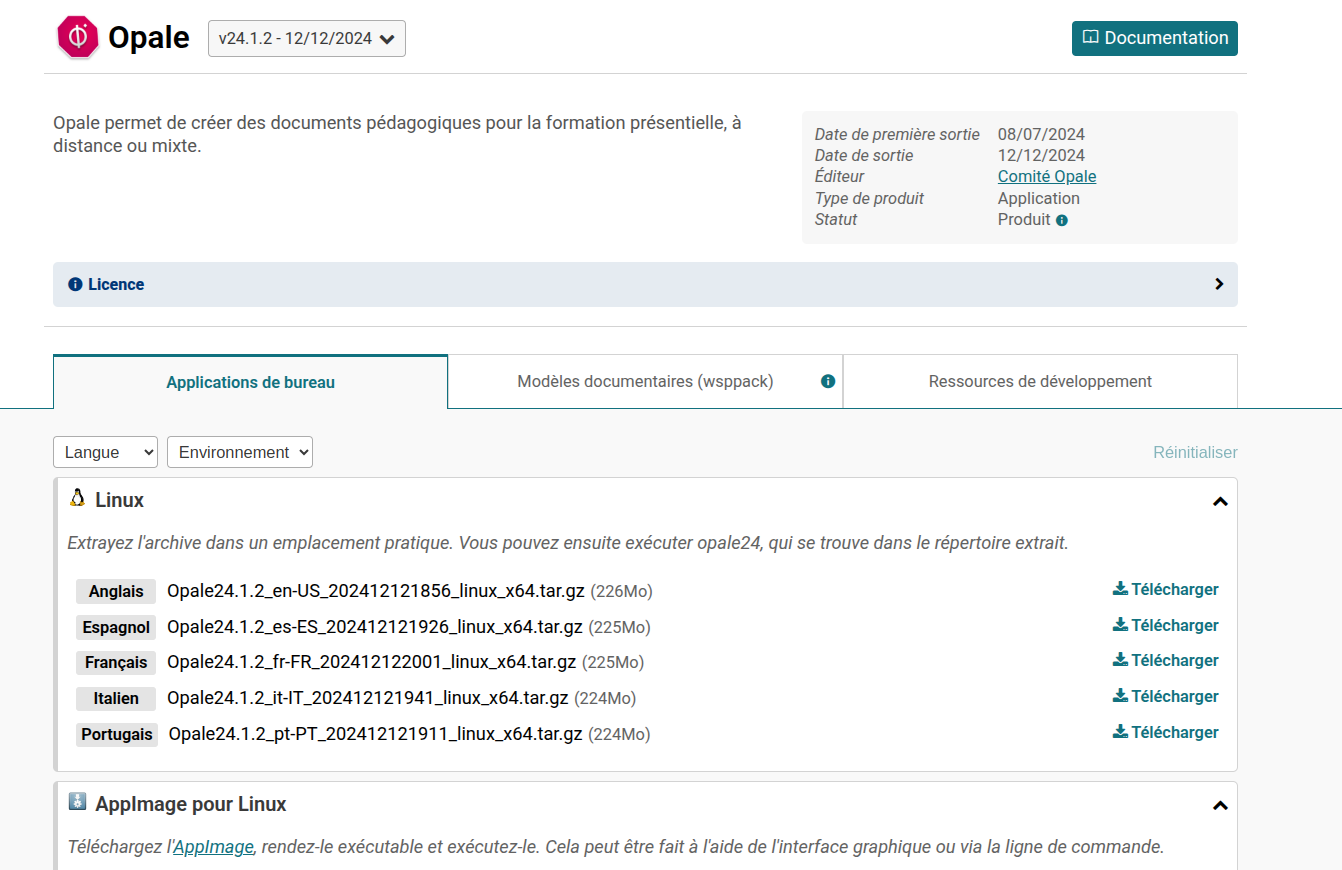The height and width of the screenshot is (870, 1342).
Task: Click the Linux section heading text
Action: [120, 500]
